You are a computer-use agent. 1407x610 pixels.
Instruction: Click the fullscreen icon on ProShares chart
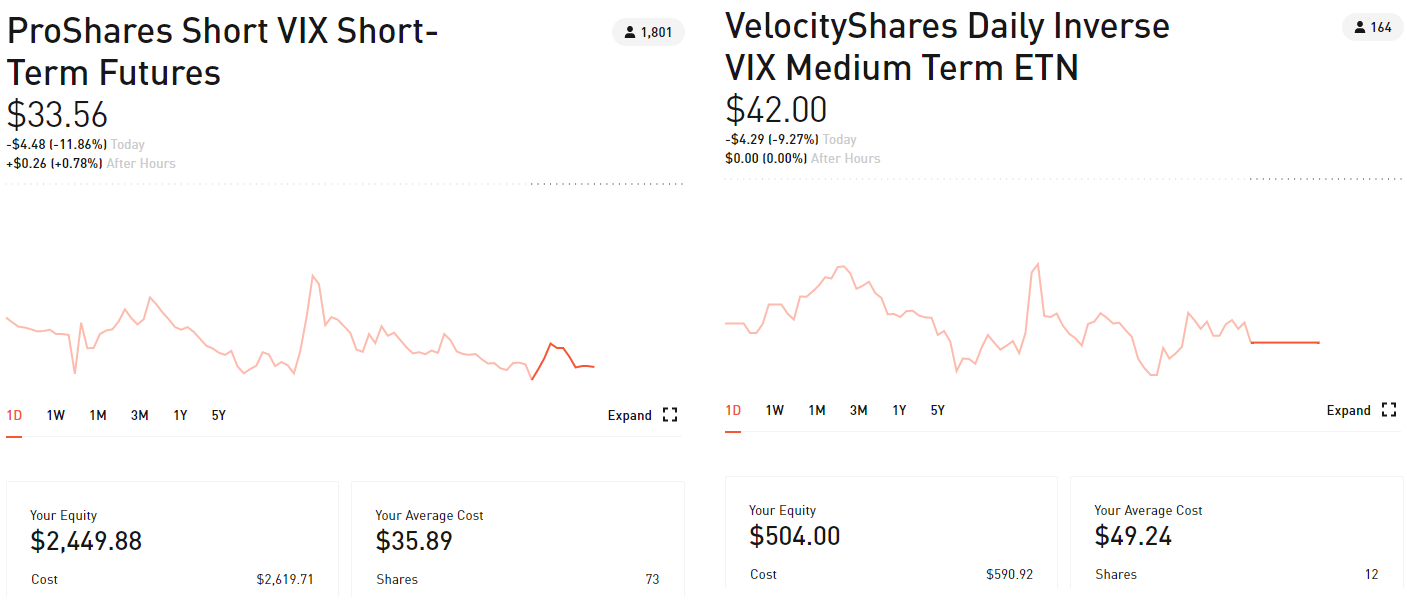[x=670, y=415]
